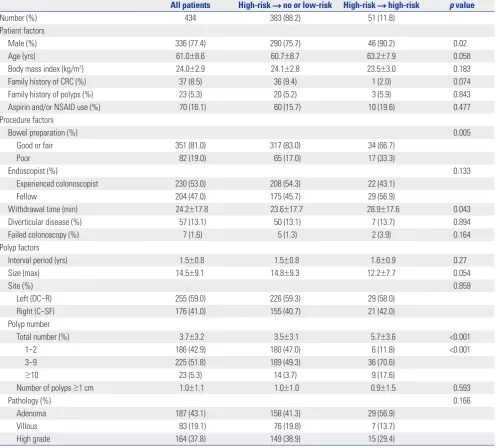Screen dimensions: 496x448
Task: Click the 'High-risk → high-risk' column header
Action: [381, 5]
